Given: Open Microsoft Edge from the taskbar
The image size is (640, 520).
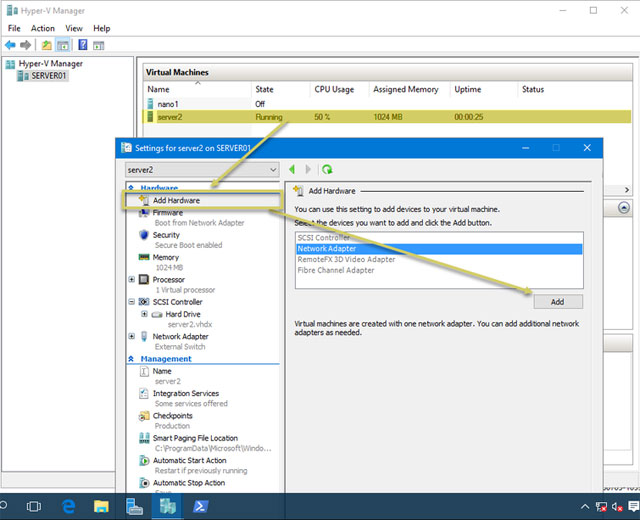Looking at the screenshot, I should point(69,506).
